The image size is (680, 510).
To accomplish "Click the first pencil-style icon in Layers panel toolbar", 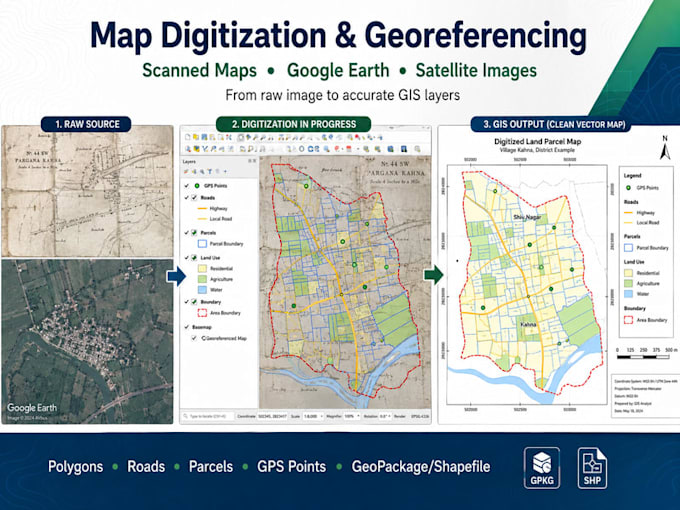I will click(x=186, y=172).
